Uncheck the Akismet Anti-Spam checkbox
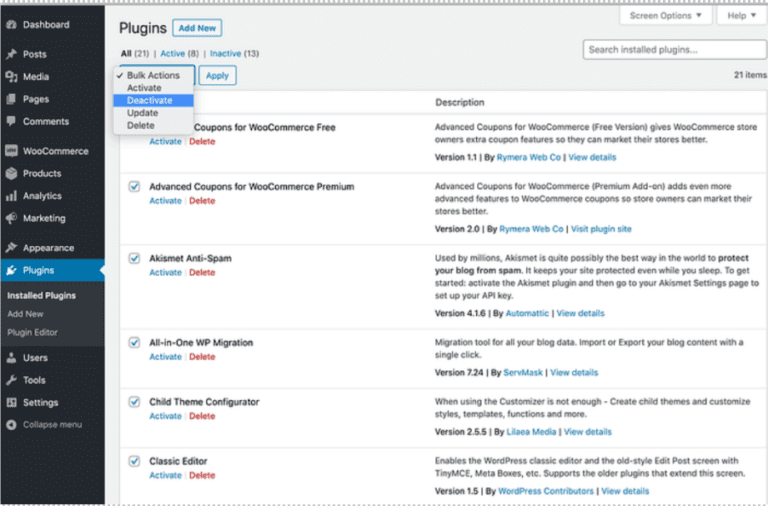Image resolution: width=768 pixels, height=506 pixels. point(134,258)
